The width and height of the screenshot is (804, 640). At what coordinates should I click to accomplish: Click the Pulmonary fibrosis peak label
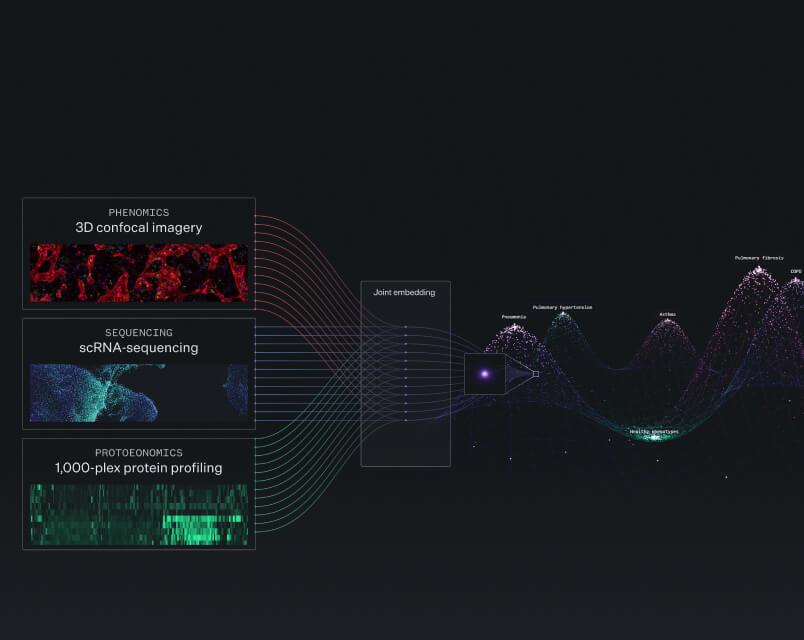759,258
